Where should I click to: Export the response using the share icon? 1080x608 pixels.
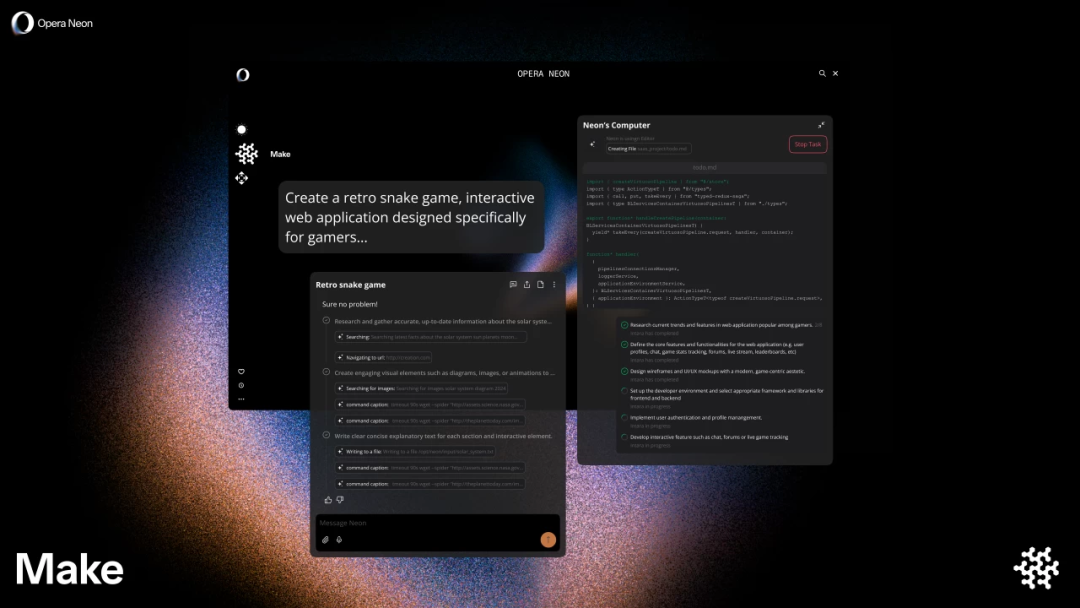click(x=526, y=284)
